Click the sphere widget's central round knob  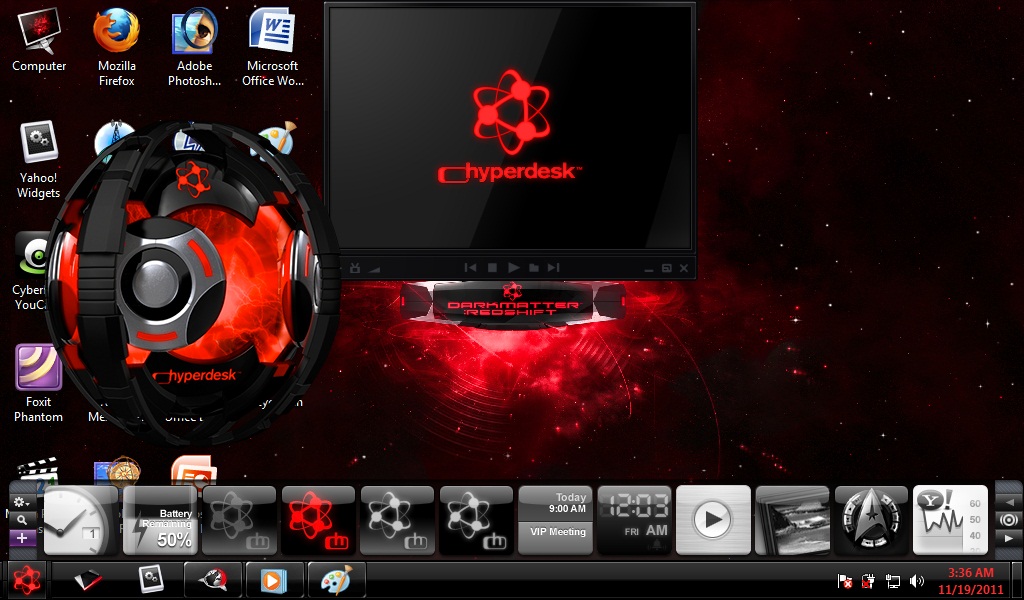156,283
